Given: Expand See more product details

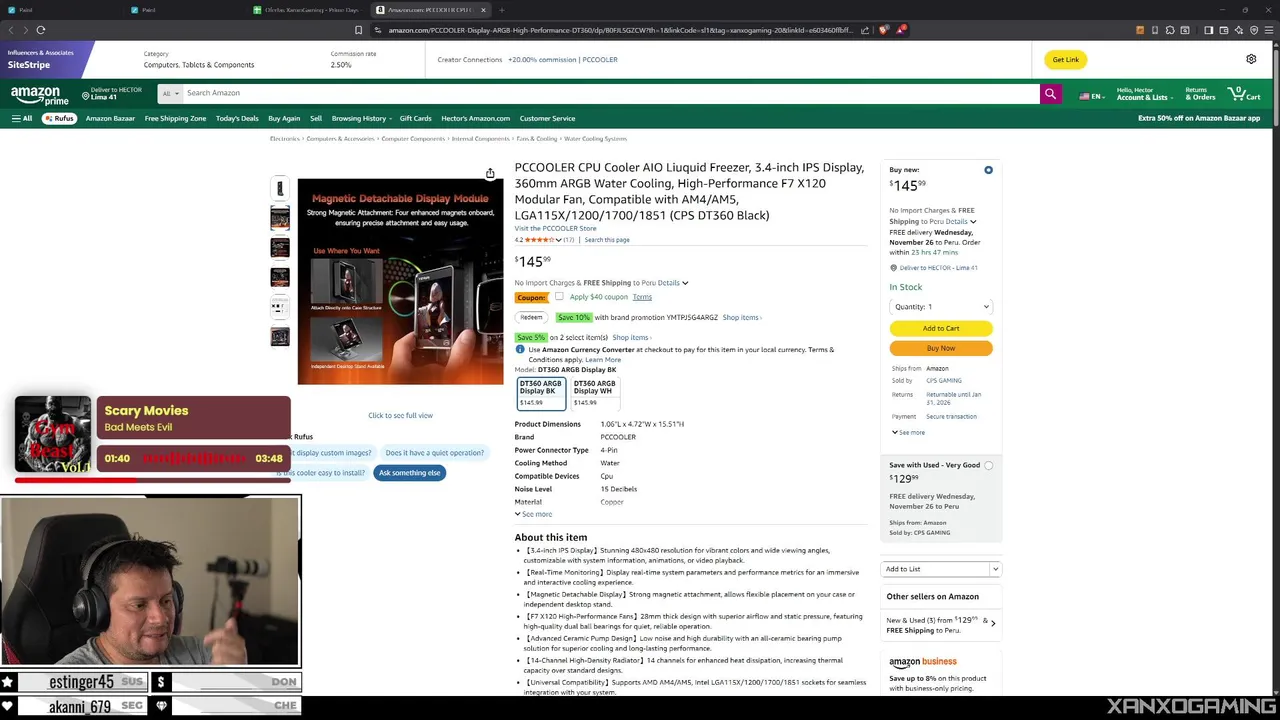Looking at the screenshot, I should coord(533,514).
